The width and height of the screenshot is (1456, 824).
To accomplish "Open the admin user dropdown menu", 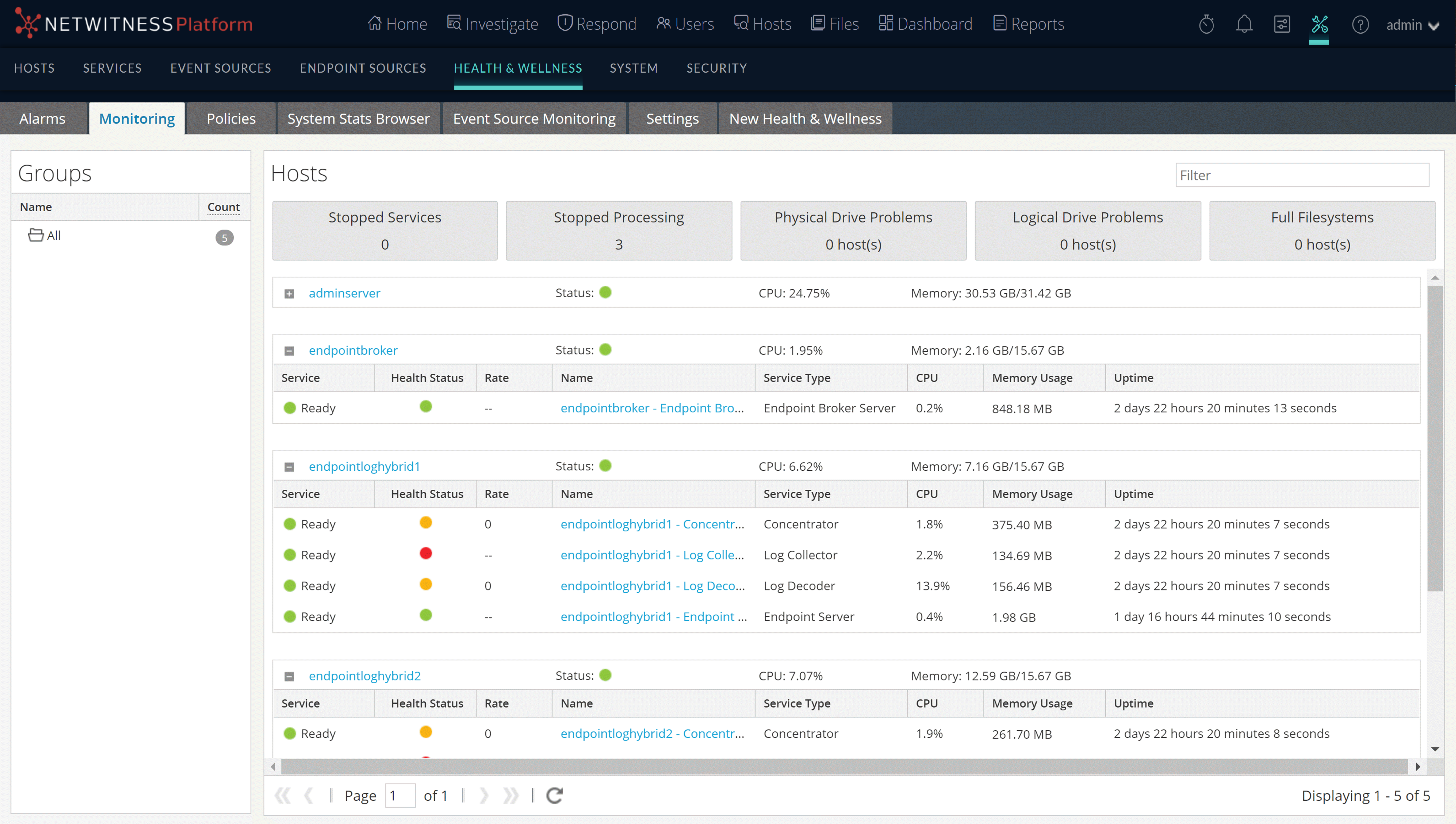I will tap(1412, 25).
